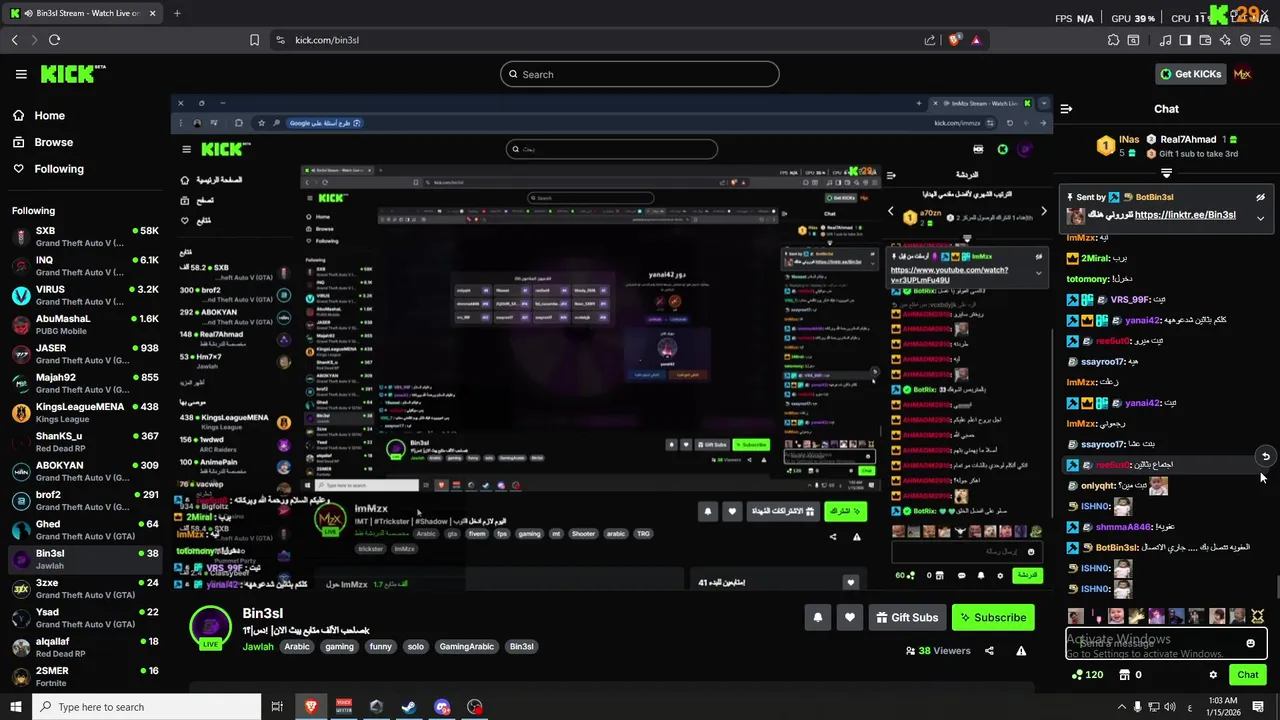Open the channel shop icon
This screenshot has width=1280, height=720.
tap(1123, 675)
